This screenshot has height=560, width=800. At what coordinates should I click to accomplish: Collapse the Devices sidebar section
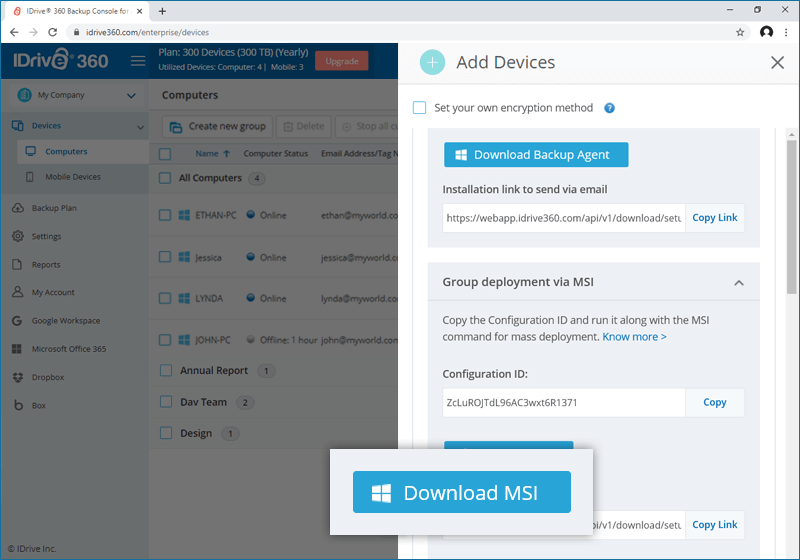139,127
